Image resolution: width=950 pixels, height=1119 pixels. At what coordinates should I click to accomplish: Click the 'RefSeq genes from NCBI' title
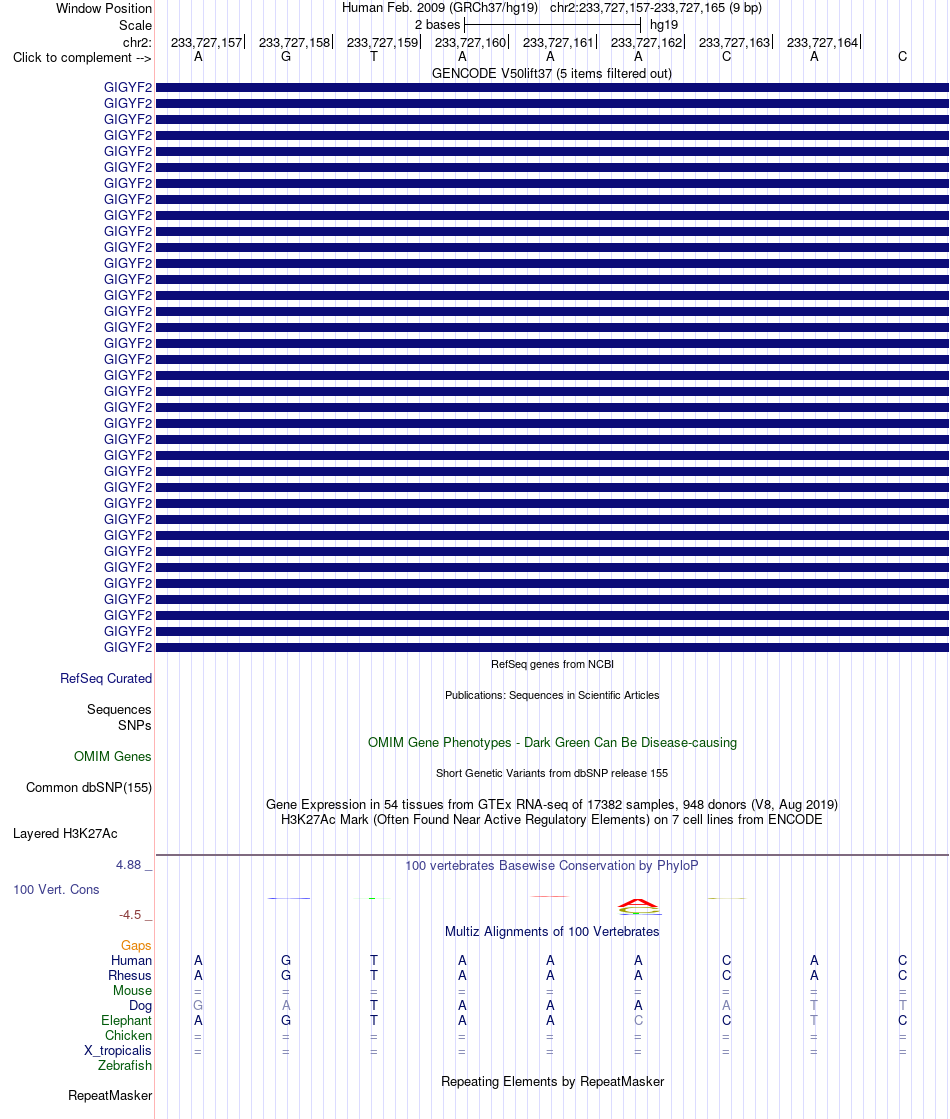click(552, 664)
